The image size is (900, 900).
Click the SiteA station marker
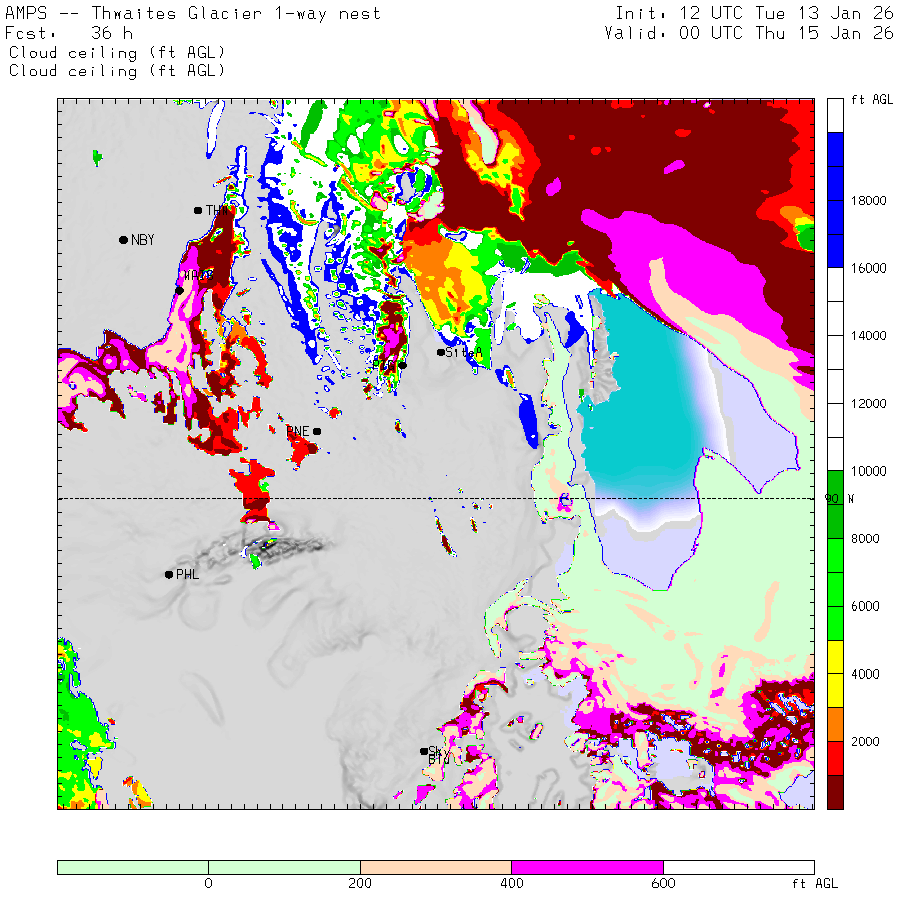click(440, 352)
